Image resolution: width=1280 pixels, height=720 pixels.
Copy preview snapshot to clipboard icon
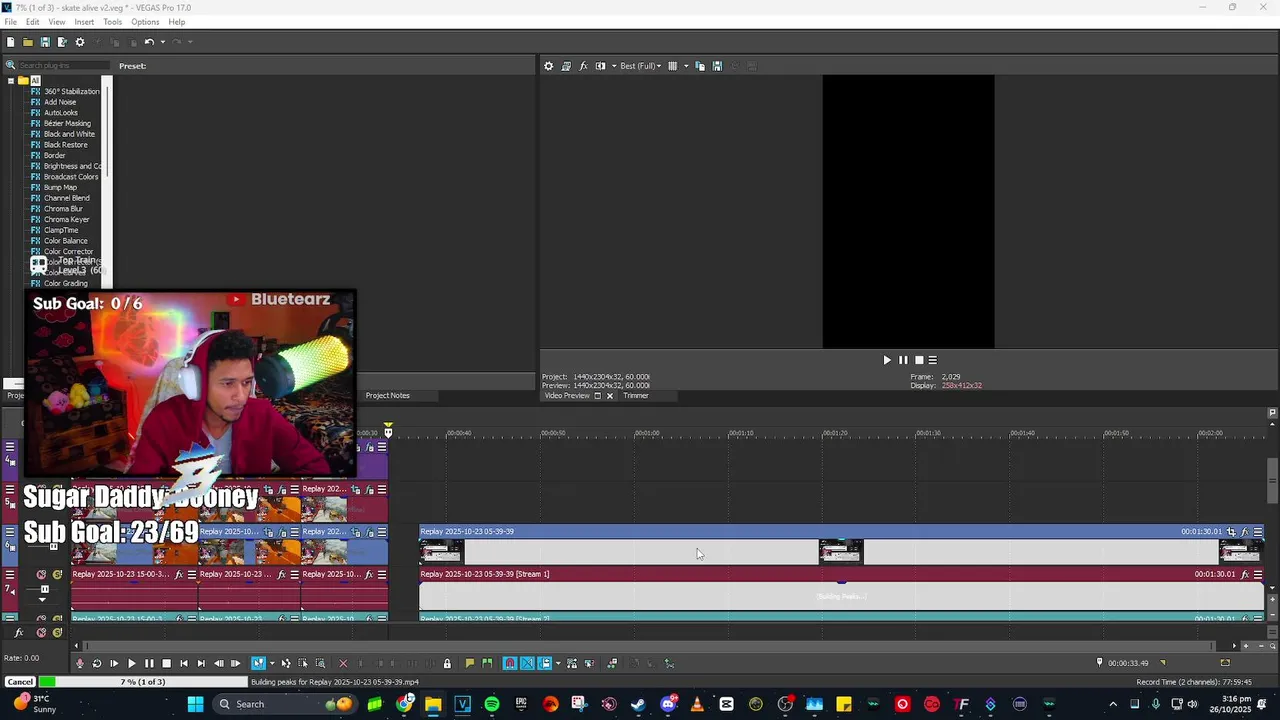[700, 66]
